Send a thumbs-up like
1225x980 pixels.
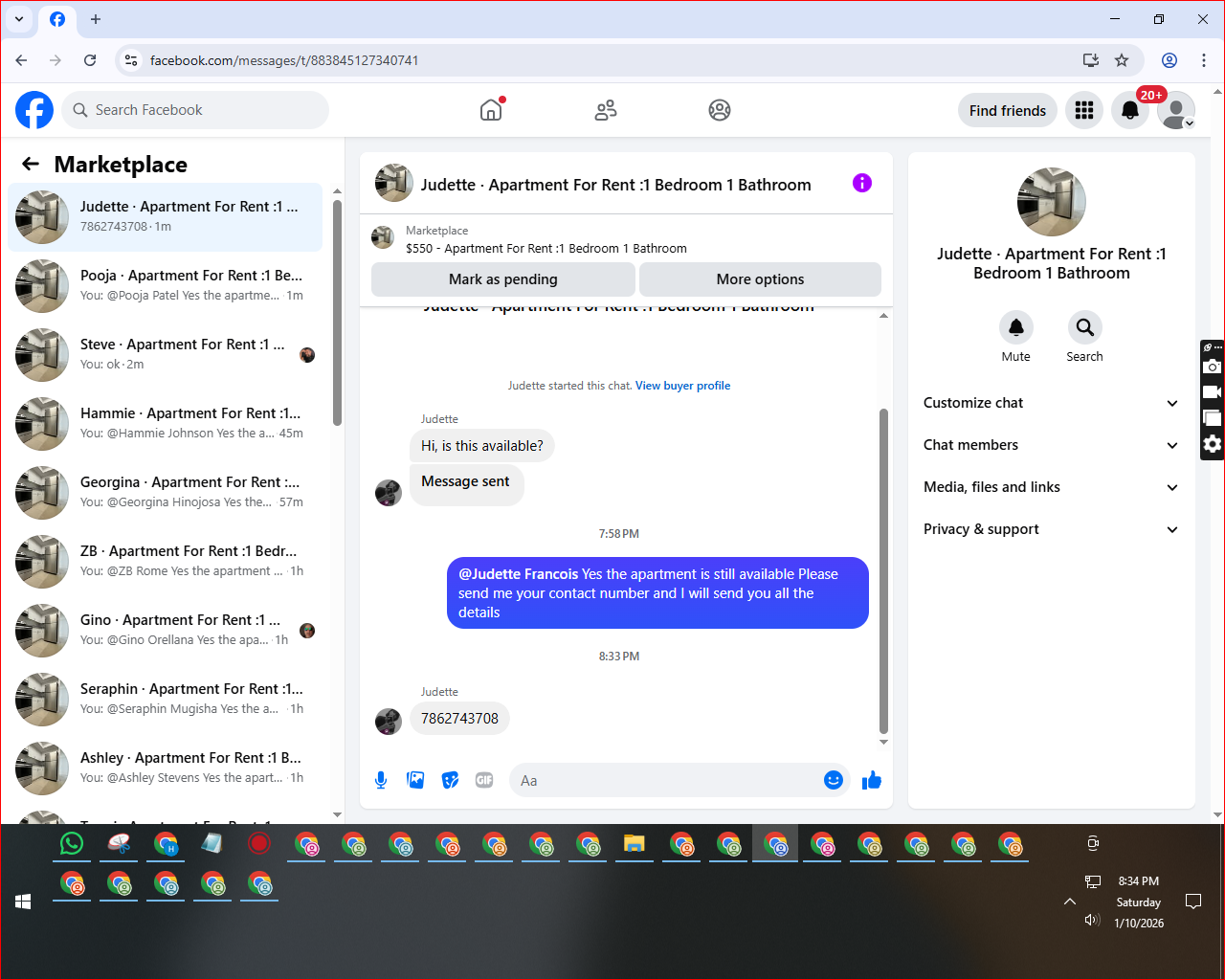(x=872, y=780)
